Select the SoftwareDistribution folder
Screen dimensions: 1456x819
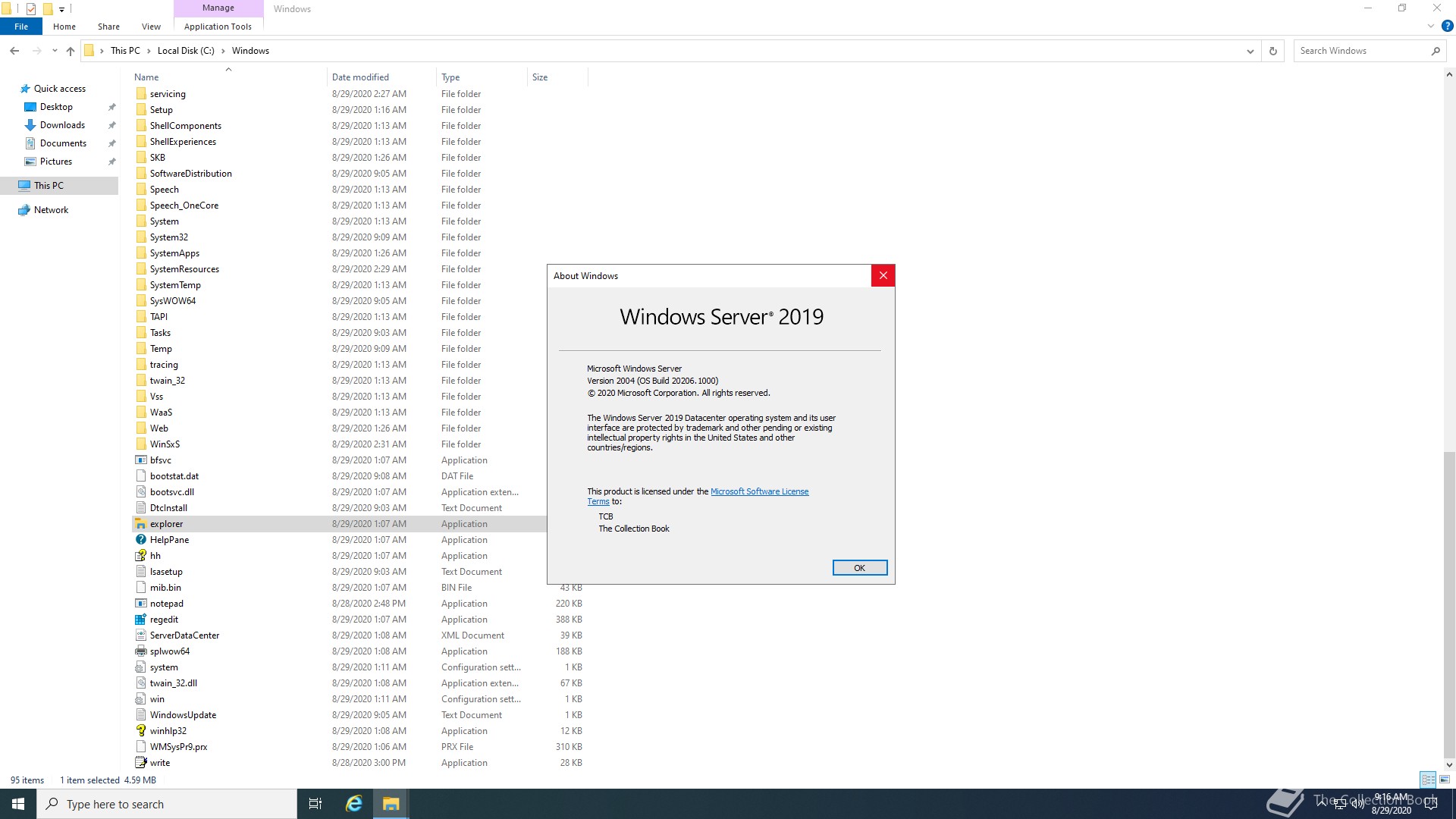(190, 174)
